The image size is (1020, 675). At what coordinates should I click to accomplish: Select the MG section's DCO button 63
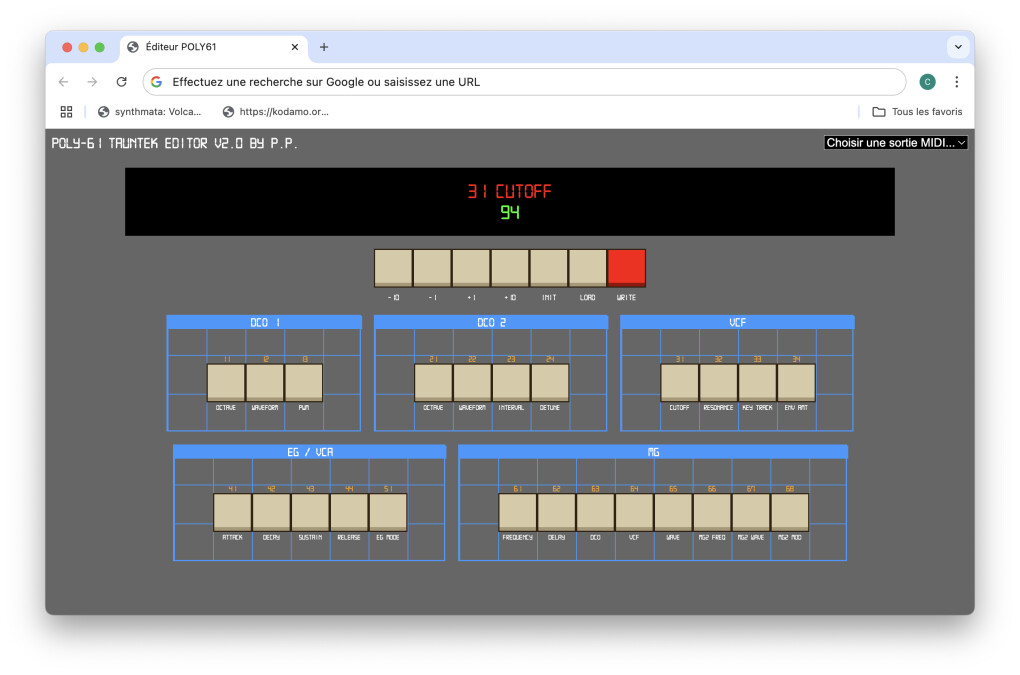(595, 512)
